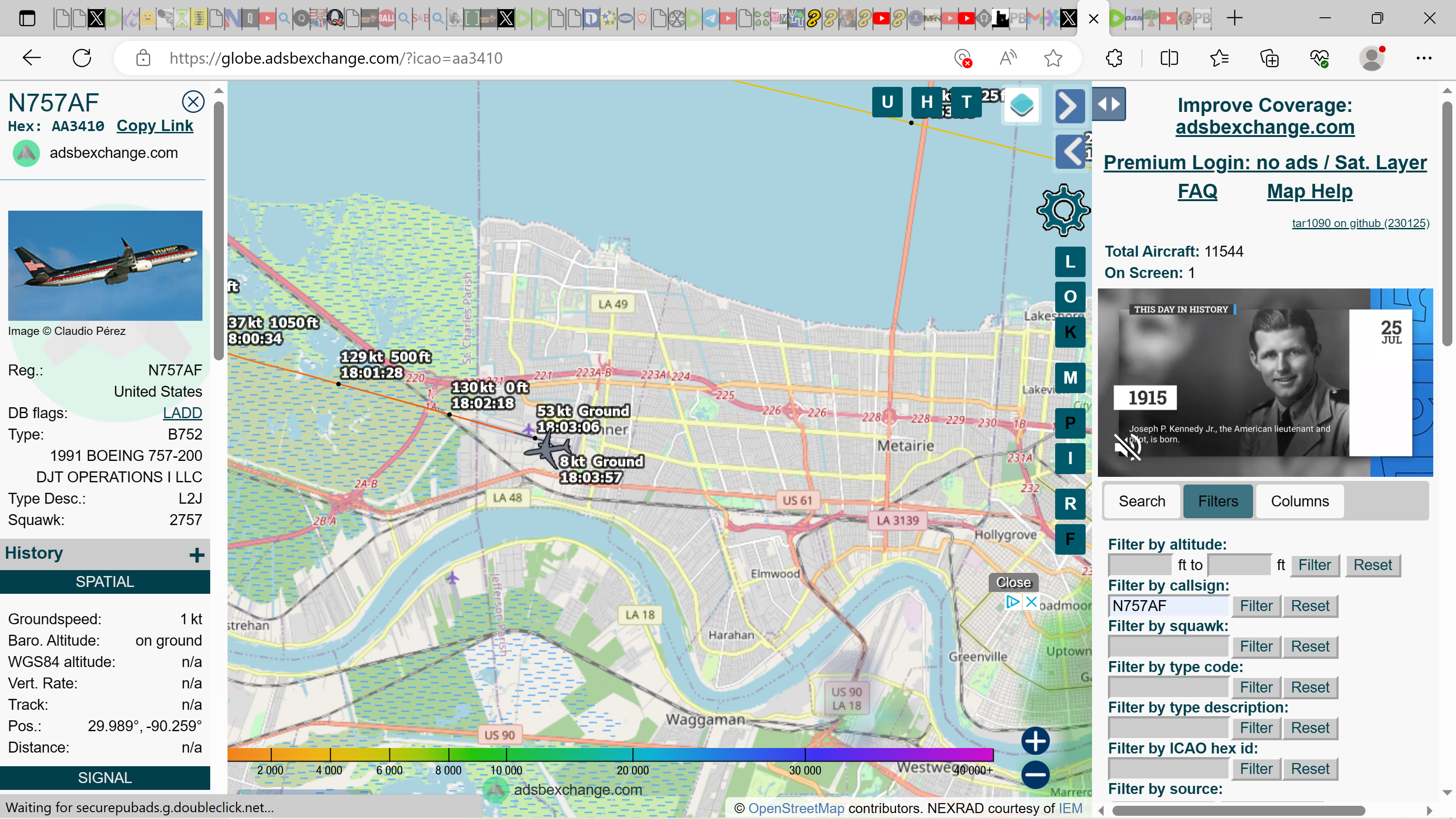Open the adsbexchange.com coverage link
The width and height of the screenshot is (1456, 819).
(x=1265, y=127)
